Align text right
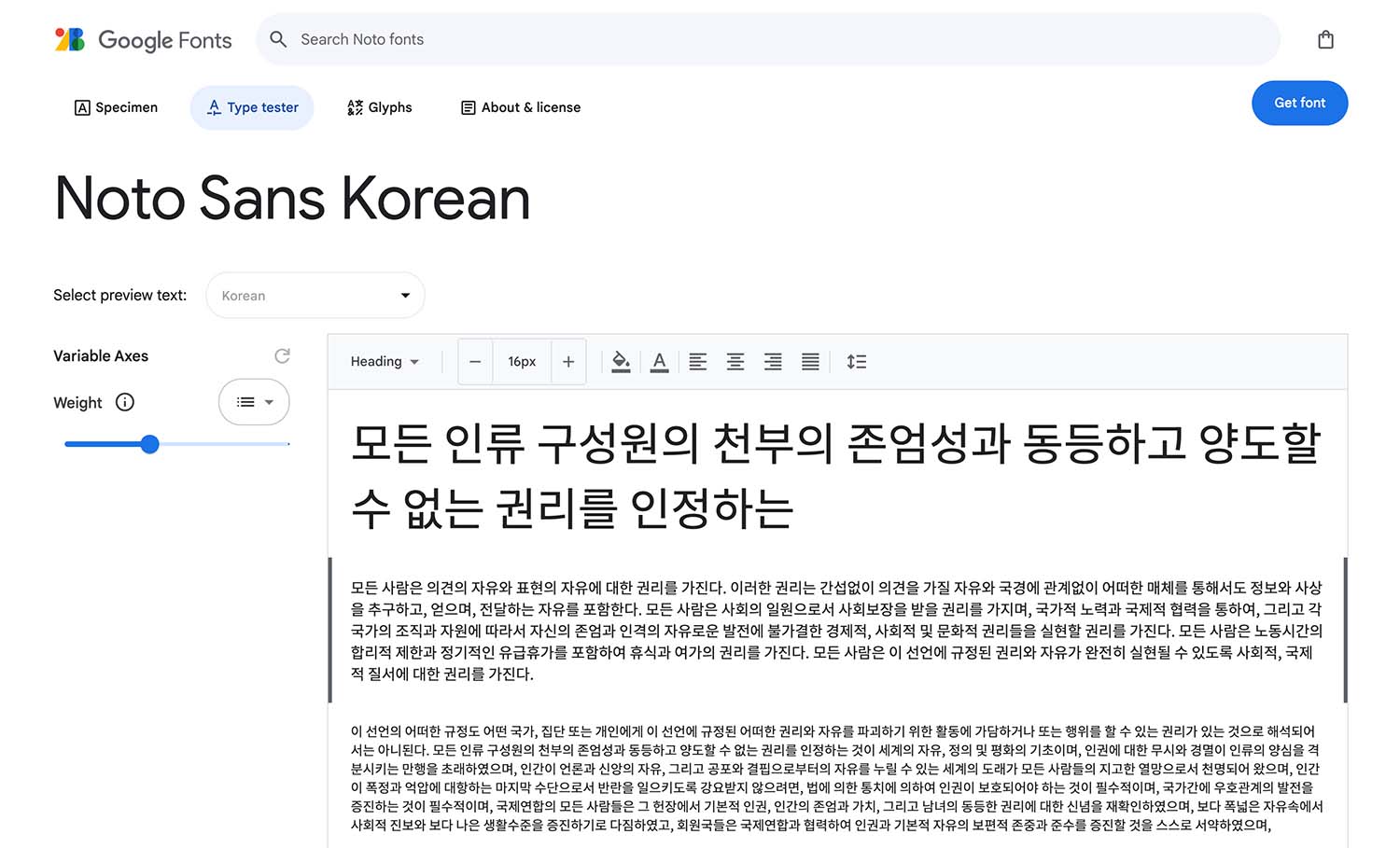1400x848 pixels. pyautogui.click(x=773, y=362)
